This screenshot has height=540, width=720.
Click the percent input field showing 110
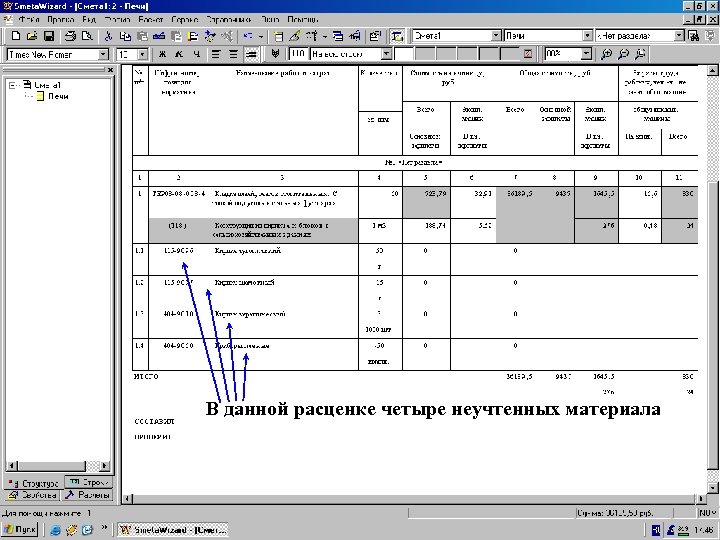298,54
